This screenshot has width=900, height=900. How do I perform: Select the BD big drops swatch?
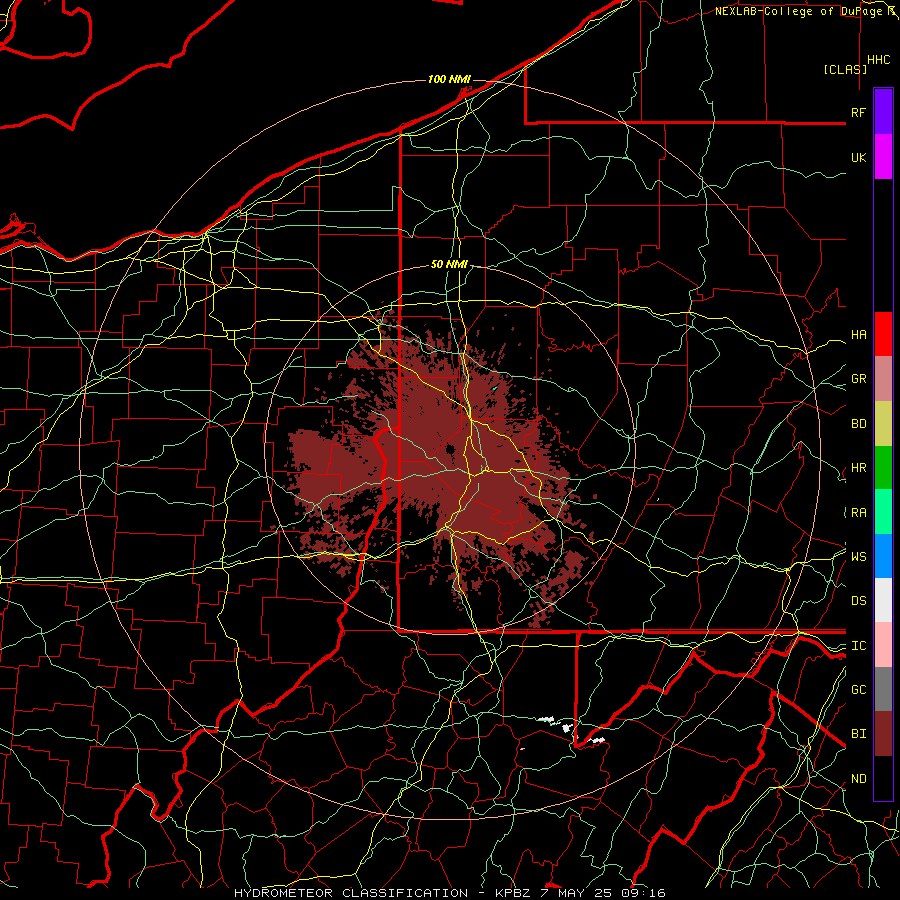click(x=883, y=423)
